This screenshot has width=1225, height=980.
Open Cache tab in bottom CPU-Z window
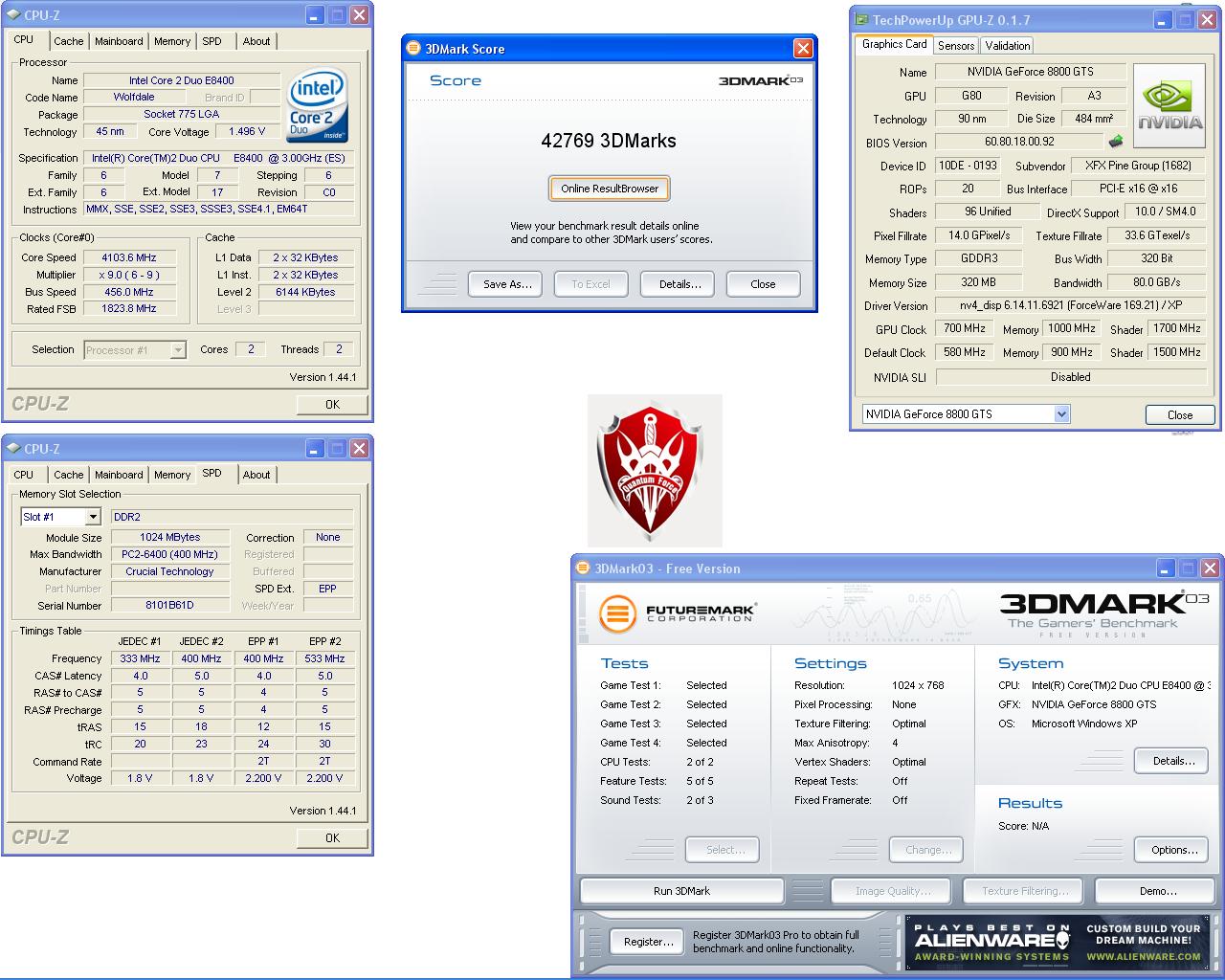click(x=68, y=475)
